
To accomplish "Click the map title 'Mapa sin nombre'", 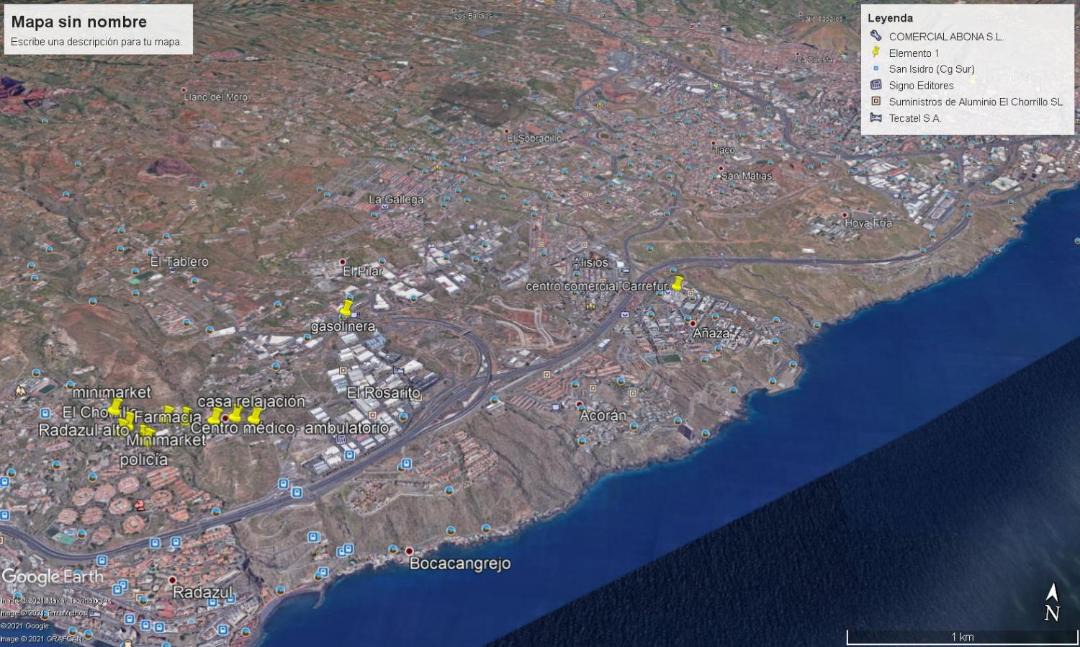I will click(x=79, y=22).
